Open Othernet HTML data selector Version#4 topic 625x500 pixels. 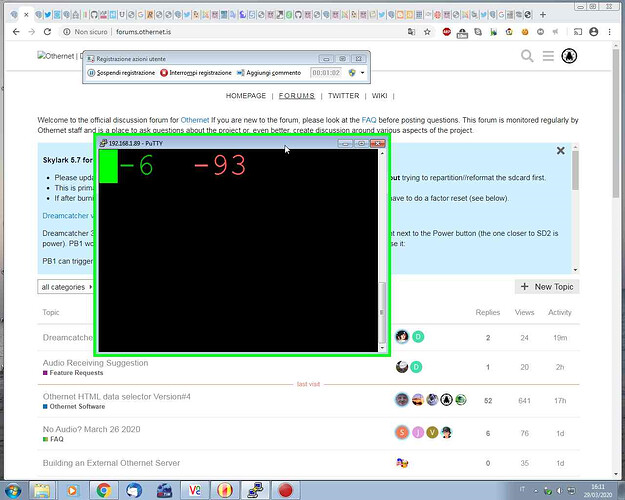[116, 397]
